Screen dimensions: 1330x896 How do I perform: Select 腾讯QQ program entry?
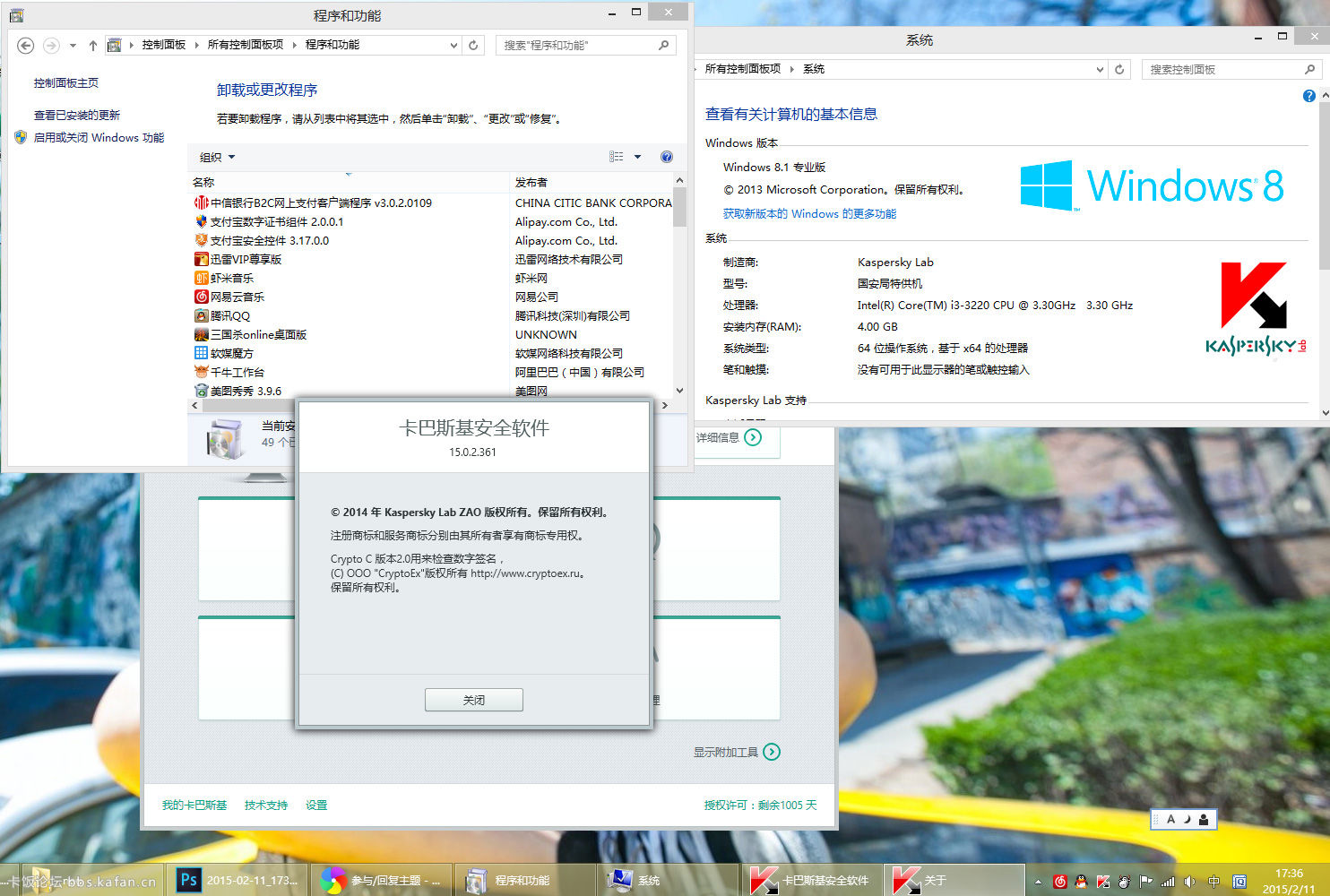point(430,316)
